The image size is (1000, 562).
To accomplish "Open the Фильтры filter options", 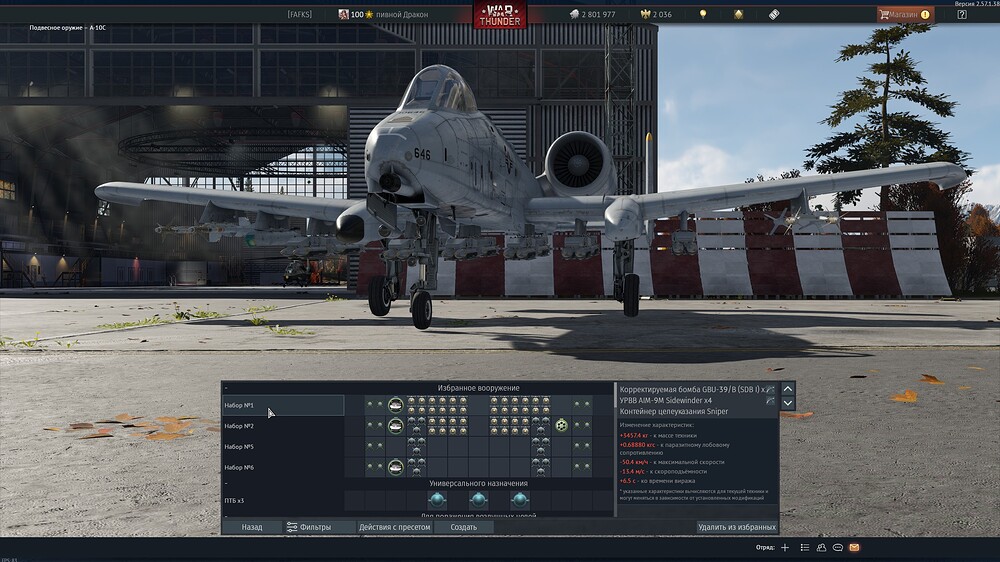I will click(x=309, y=527).
